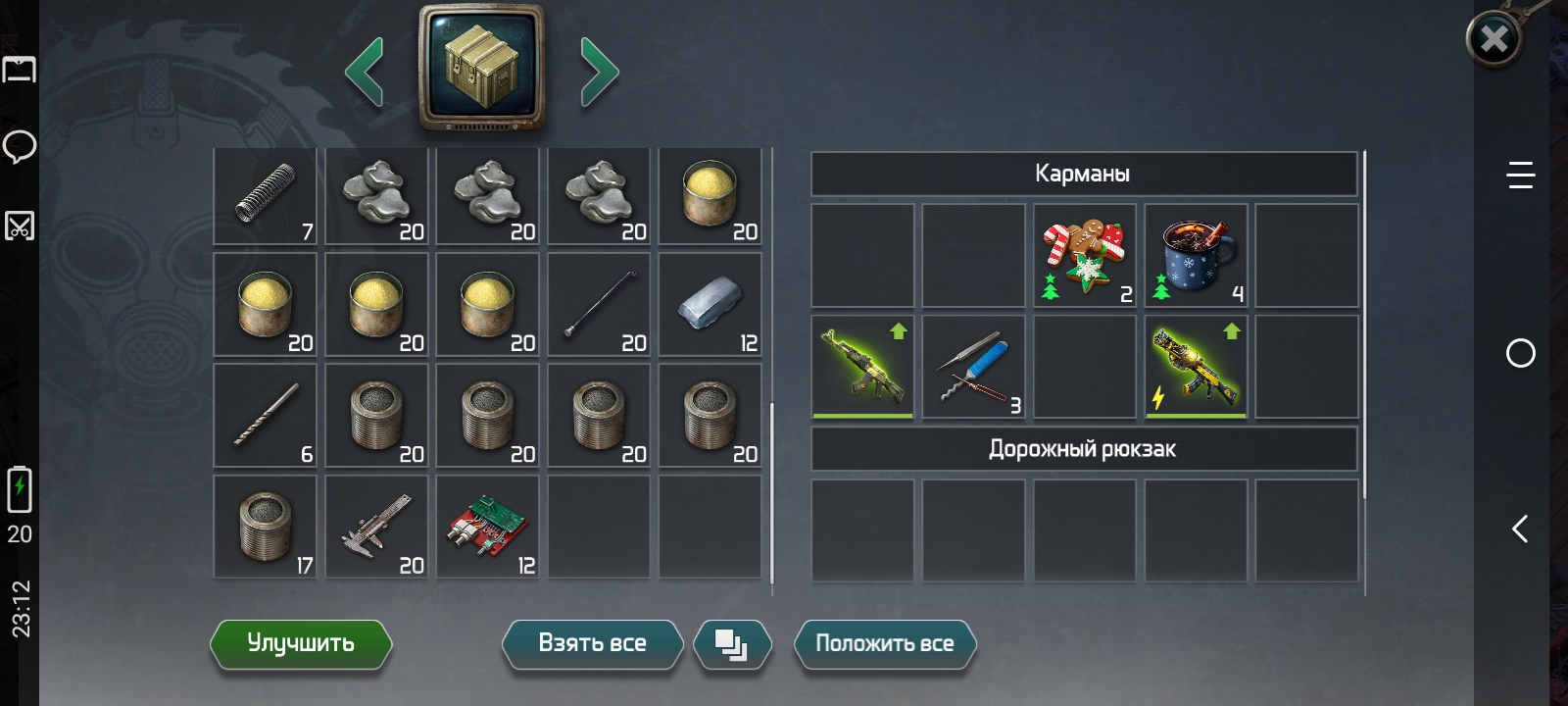Toggle the stack sort button
This screenshot has width=1568, height=706.
pos(732,644)
